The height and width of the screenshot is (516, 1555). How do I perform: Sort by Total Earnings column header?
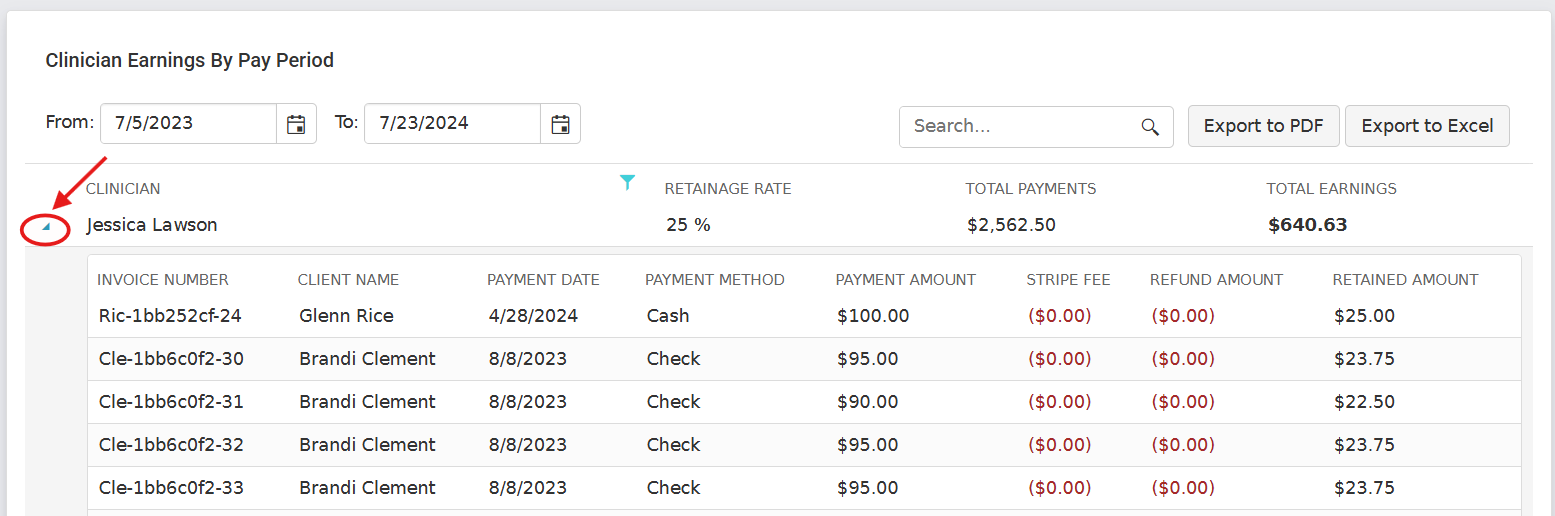tap(1332, 188)
